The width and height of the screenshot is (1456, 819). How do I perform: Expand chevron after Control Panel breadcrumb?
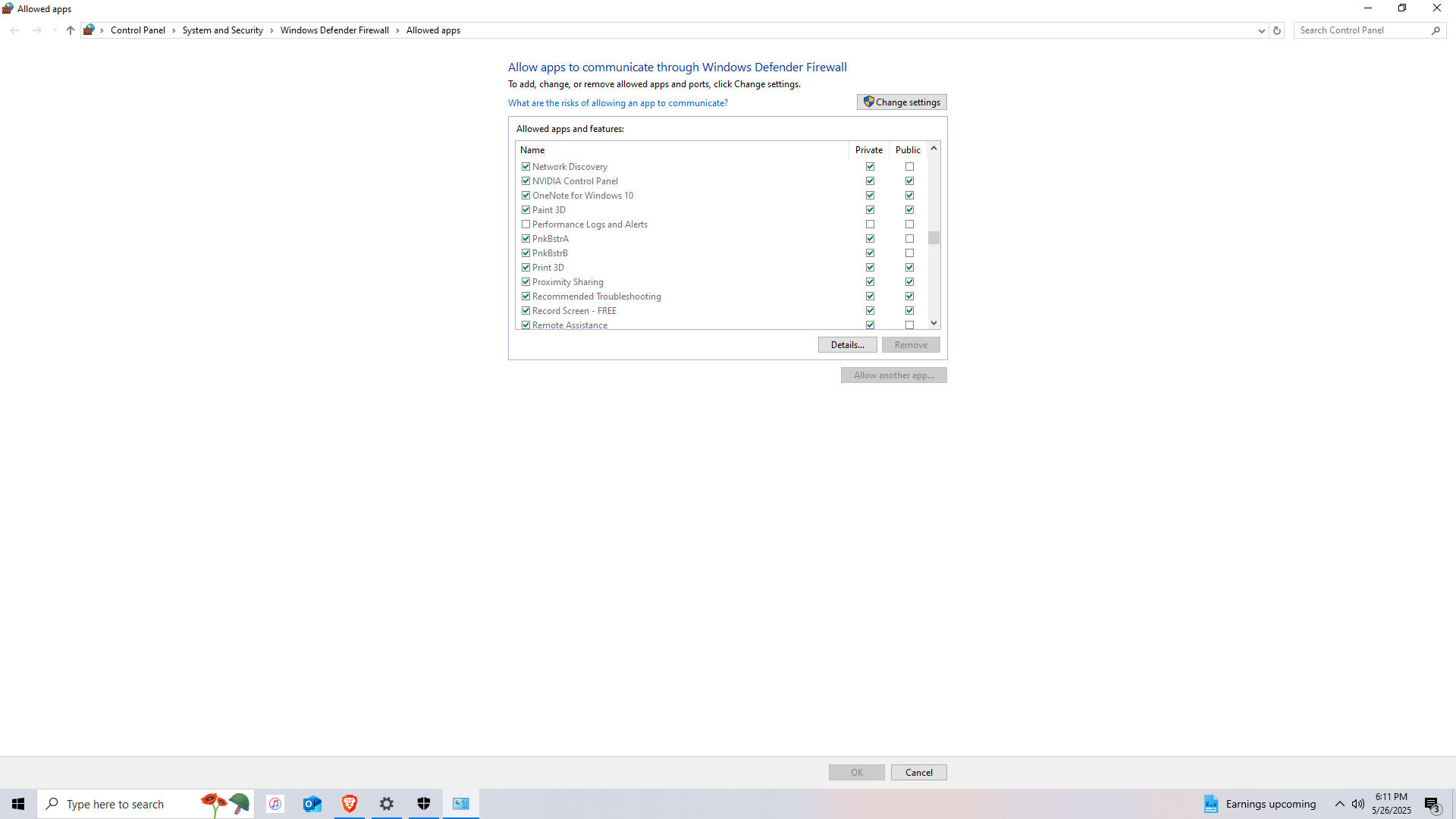click(174, 30)
